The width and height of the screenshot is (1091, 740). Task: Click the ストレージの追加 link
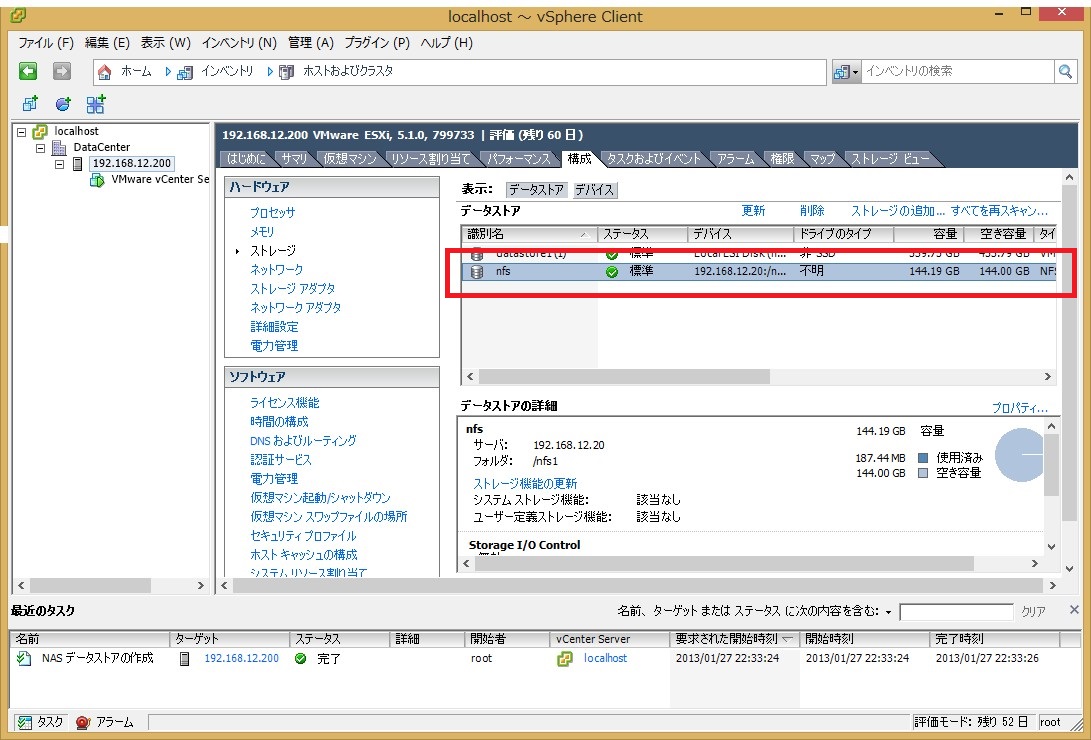coord(898,211)
